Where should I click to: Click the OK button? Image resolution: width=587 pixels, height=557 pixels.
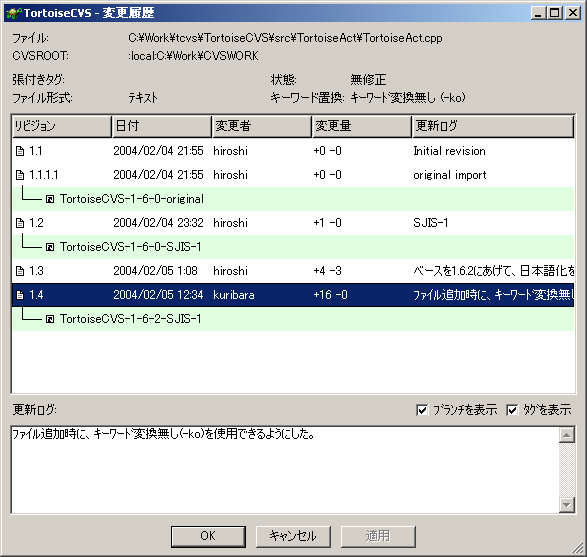[x=208, y=536]
